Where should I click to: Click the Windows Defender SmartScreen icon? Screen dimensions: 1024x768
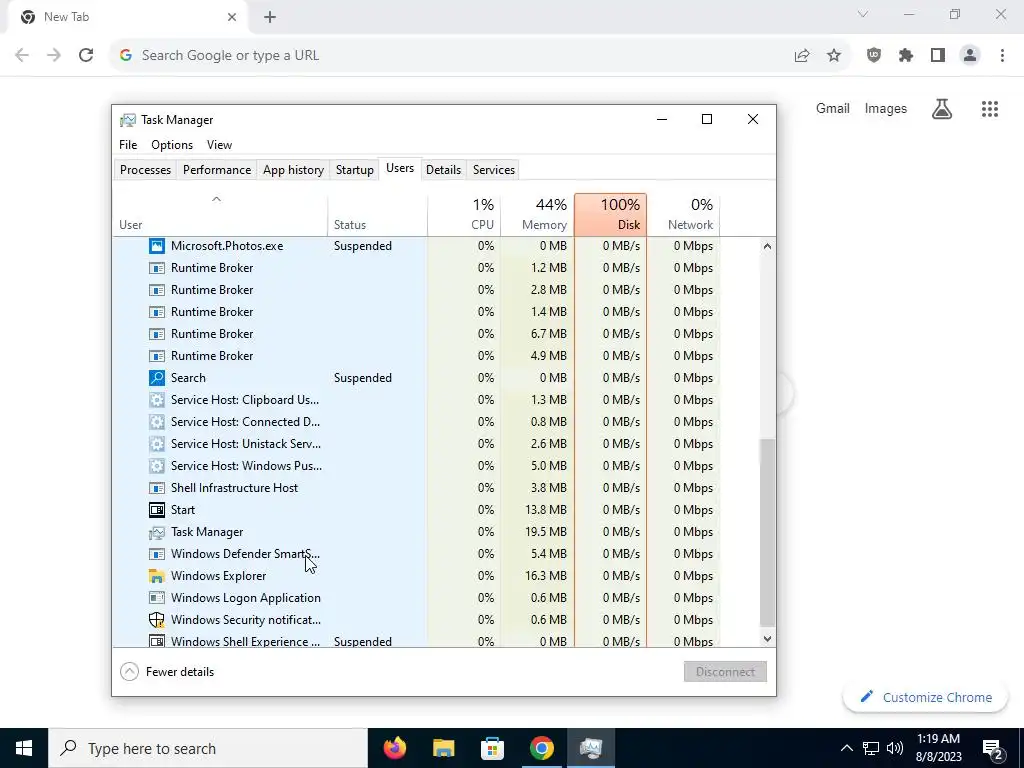coord(157,554)
